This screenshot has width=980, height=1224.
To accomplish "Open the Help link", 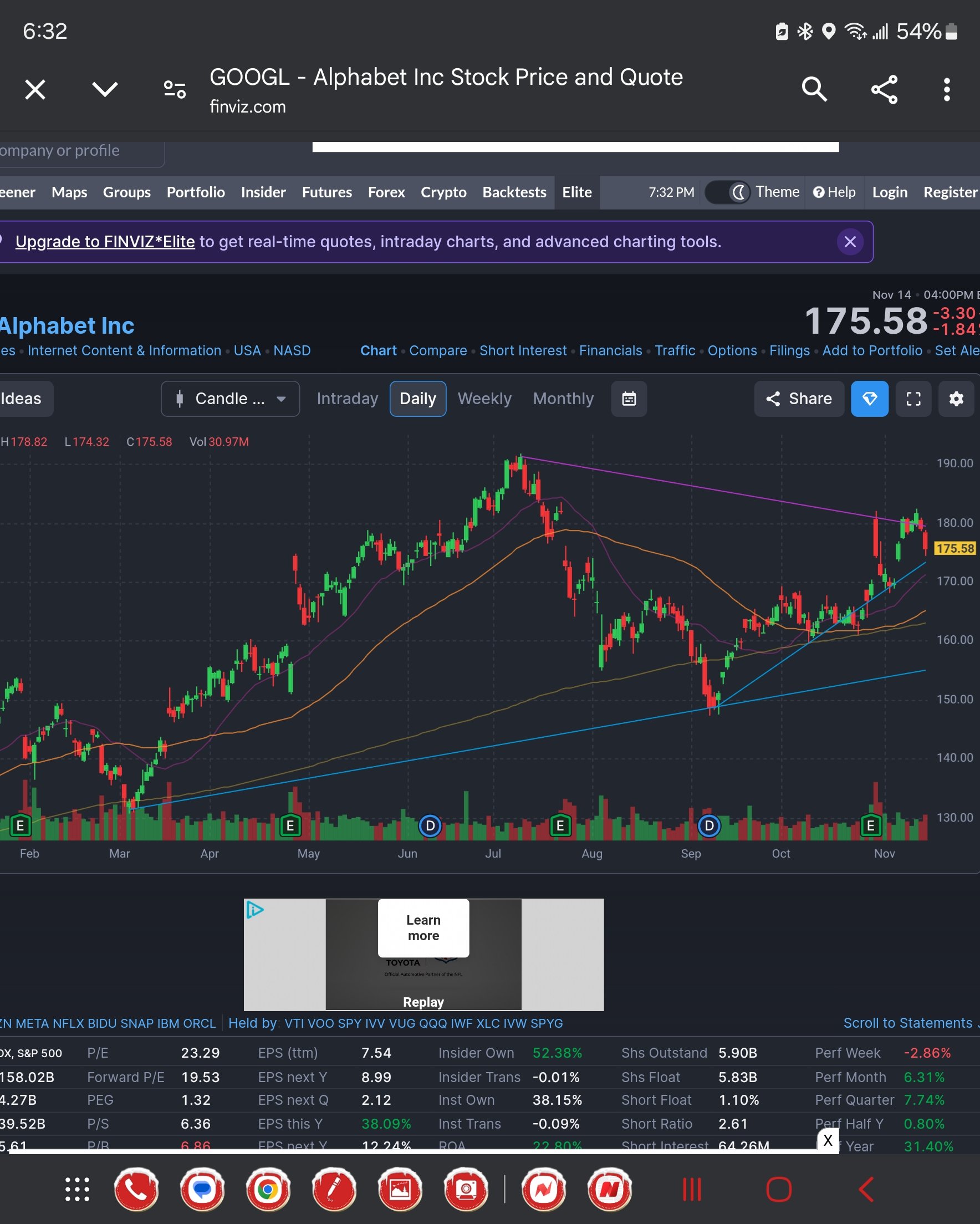I will [834, 192].
